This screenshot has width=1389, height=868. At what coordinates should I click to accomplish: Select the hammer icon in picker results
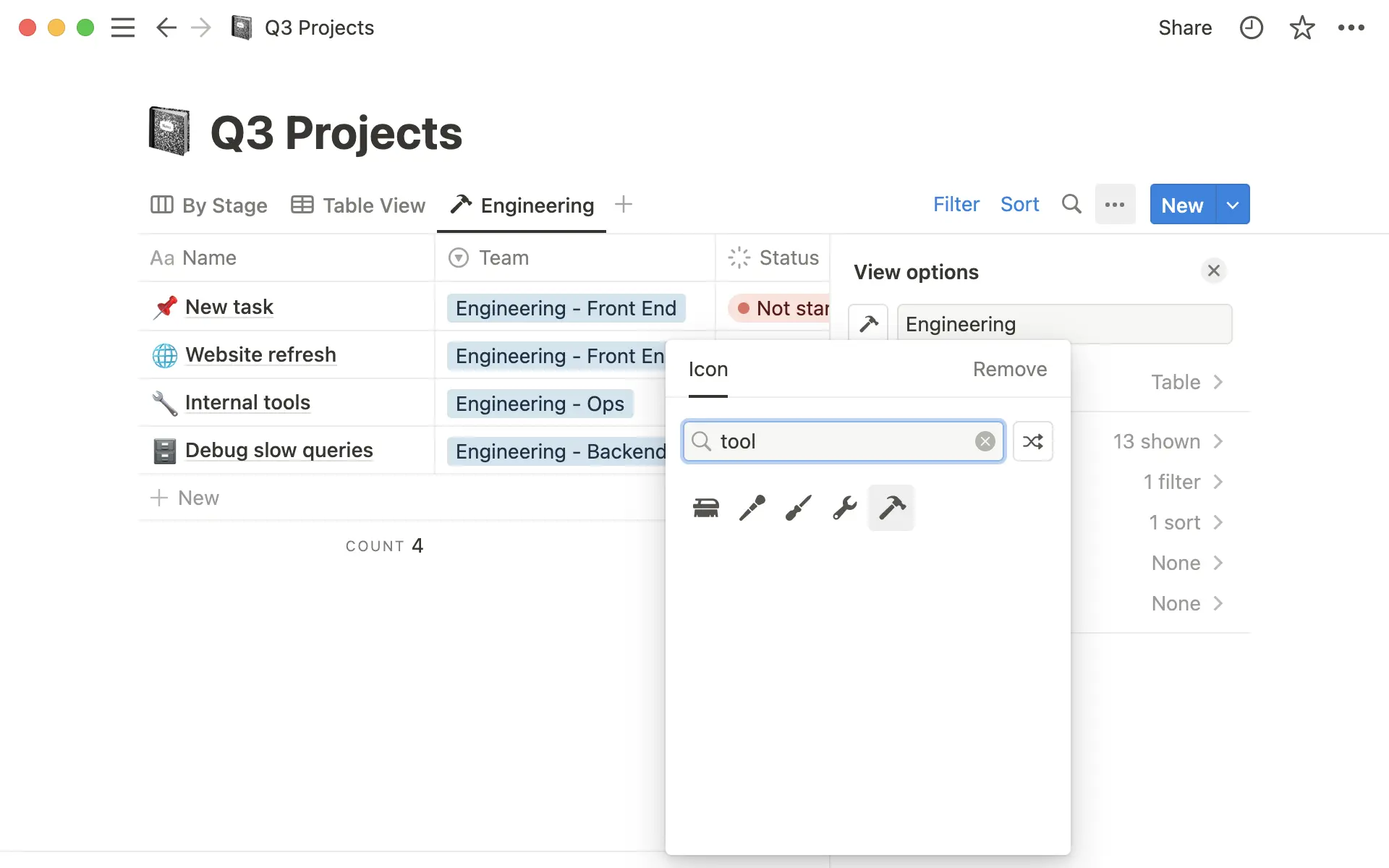pyautogui.click(x=891, y=508)
